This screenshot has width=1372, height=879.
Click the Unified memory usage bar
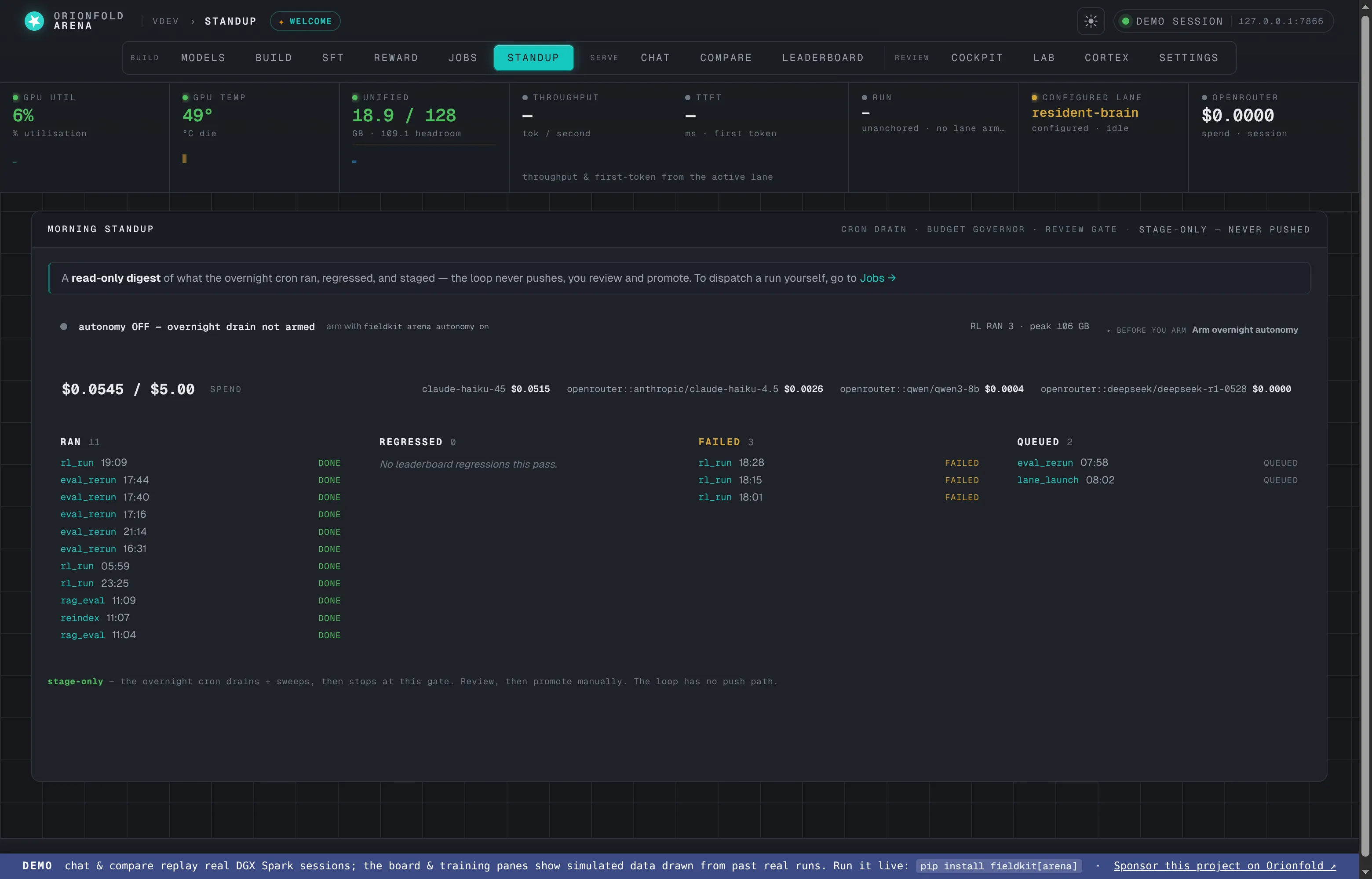tap(423, 145)
